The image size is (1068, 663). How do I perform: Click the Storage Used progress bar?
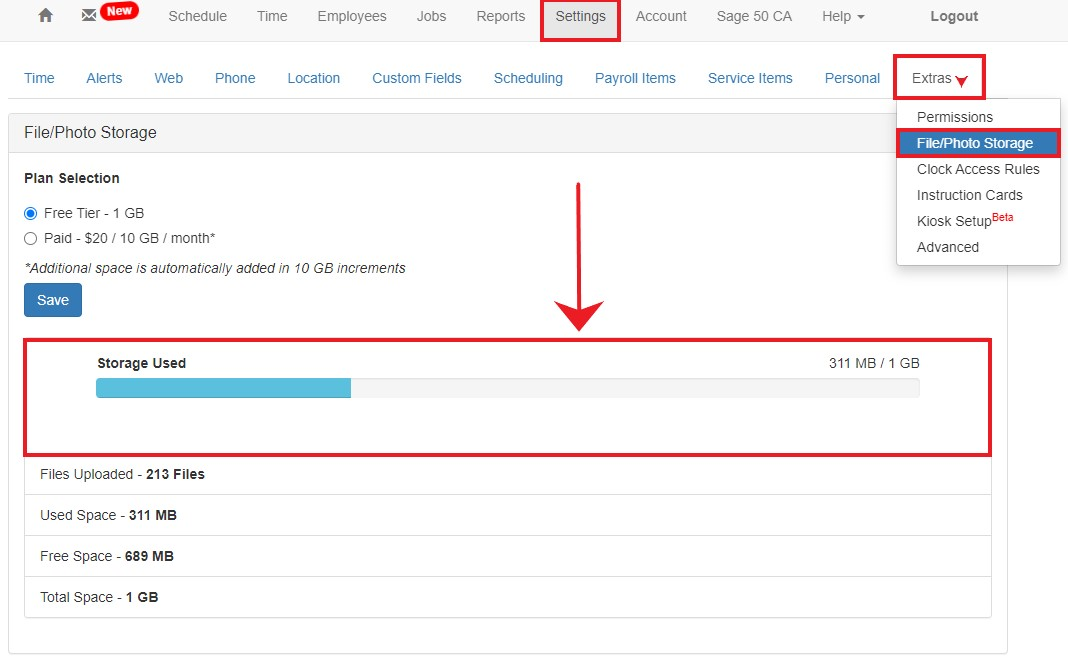507,388
